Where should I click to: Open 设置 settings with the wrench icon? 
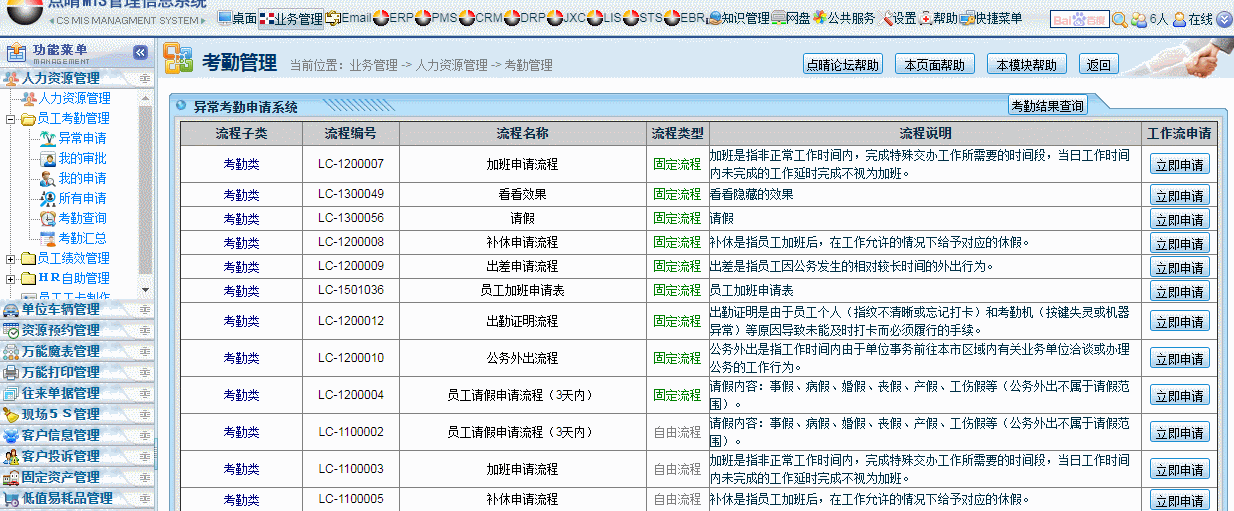pyautogui.click(x=899, y=18)
